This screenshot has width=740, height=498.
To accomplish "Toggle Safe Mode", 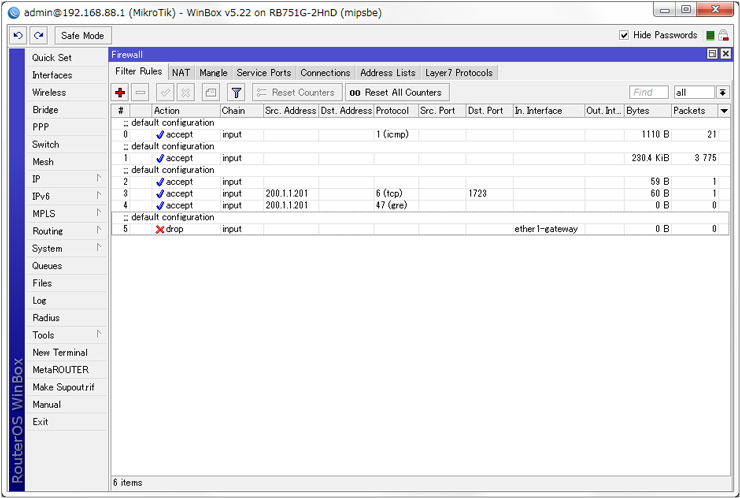I will 80,35.
